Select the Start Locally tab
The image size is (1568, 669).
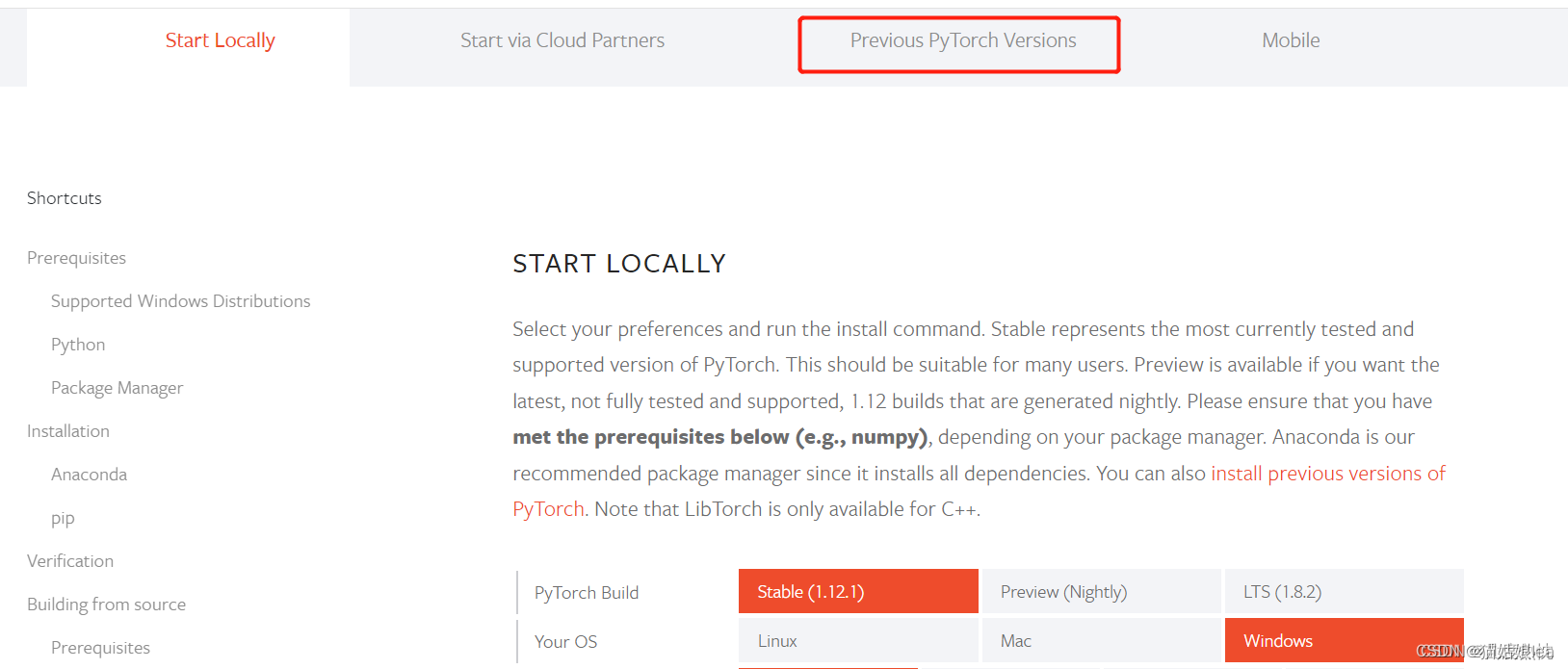click(x=220, y=40)
